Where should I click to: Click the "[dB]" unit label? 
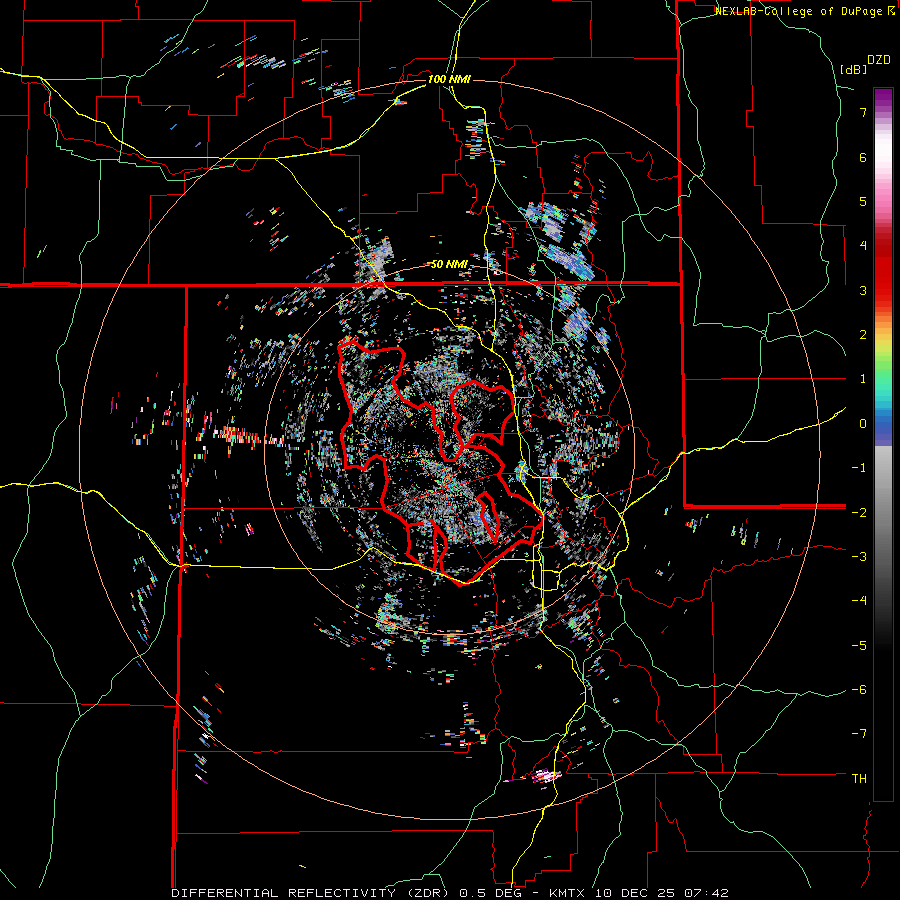click(853, 69)
